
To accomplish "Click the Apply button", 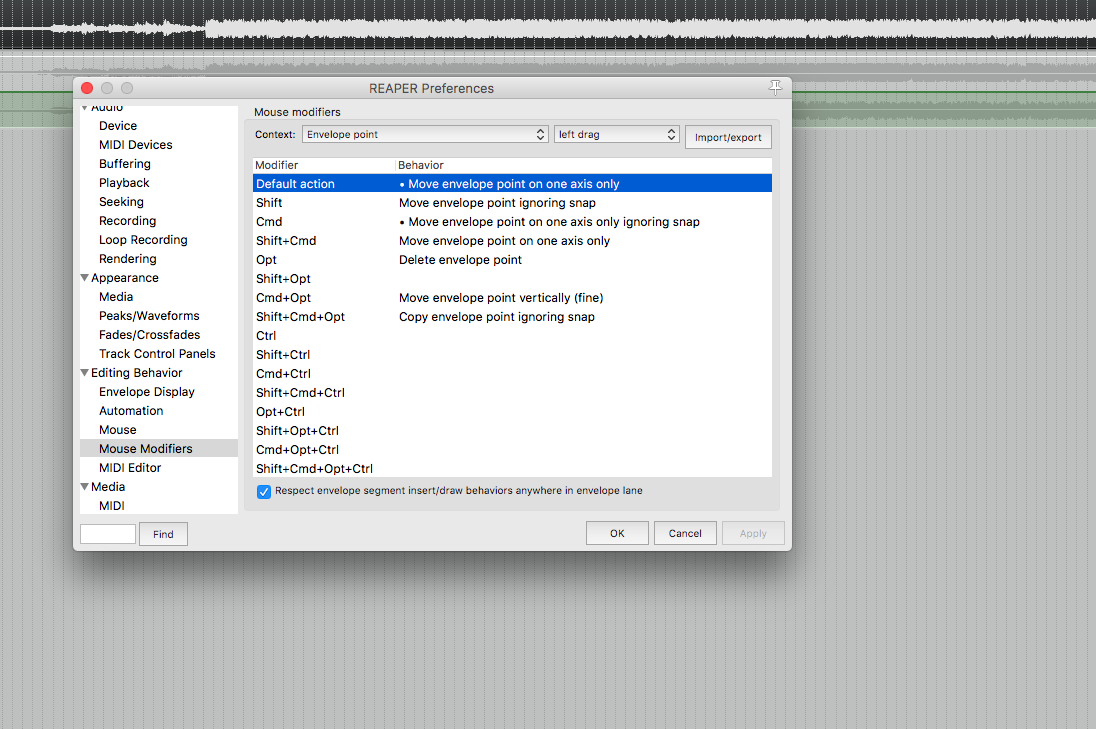I will pyautogui.click(x=753, y=533).
